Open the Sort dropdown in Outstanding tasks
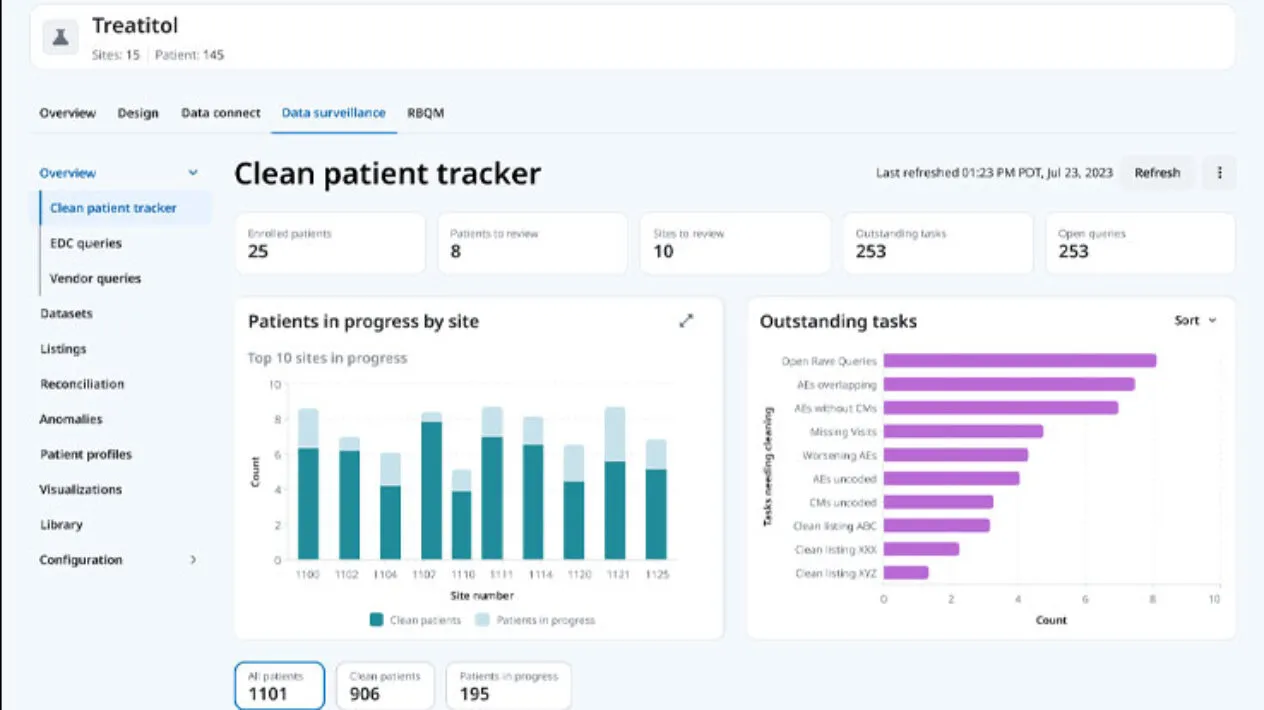The image size is (1264, 710). coord(1193,320)
